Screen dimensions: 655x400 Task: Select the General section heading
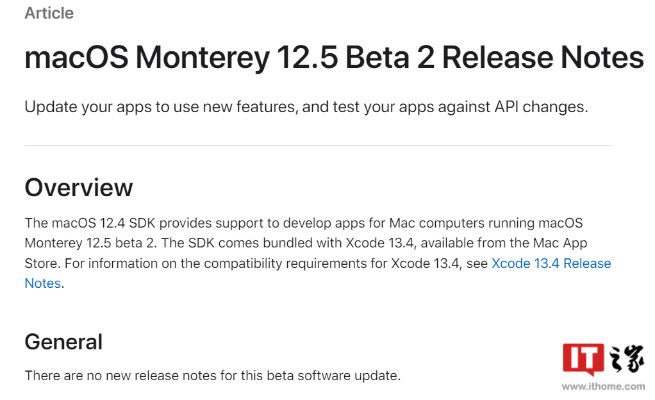click(x=63, y=341)
